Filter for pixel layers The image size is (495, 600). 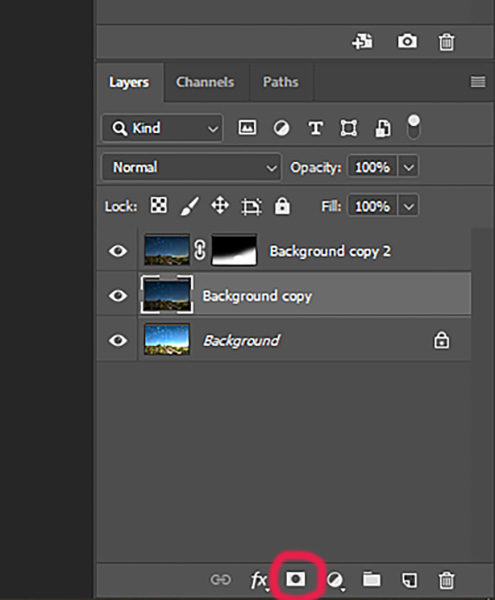248,127
